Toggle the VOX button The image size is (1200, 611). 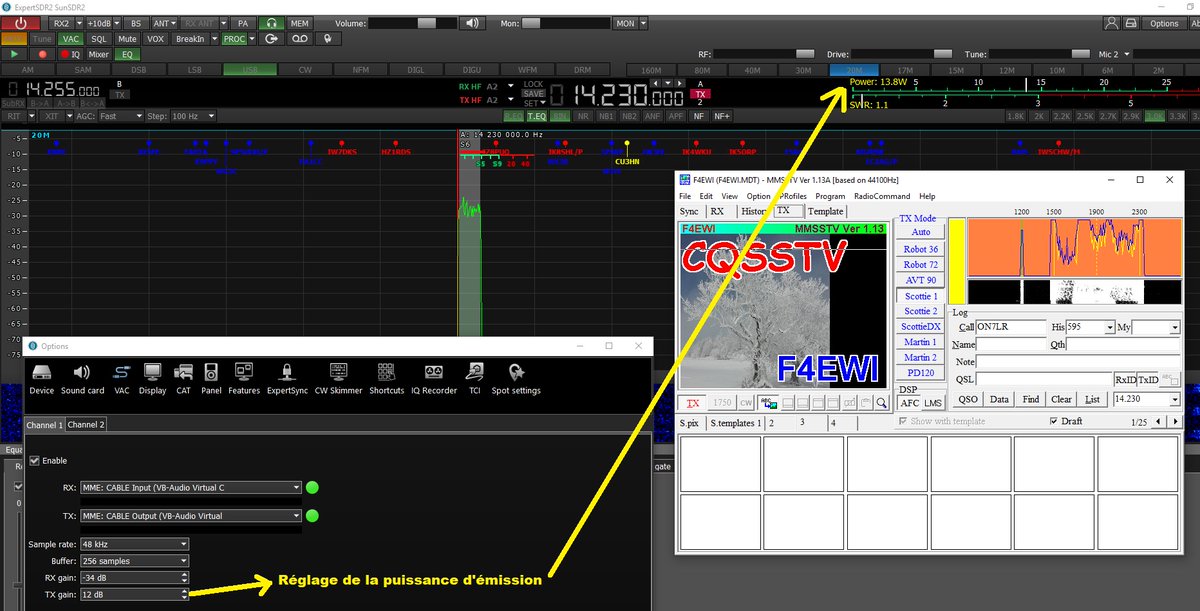click(155, 38)
